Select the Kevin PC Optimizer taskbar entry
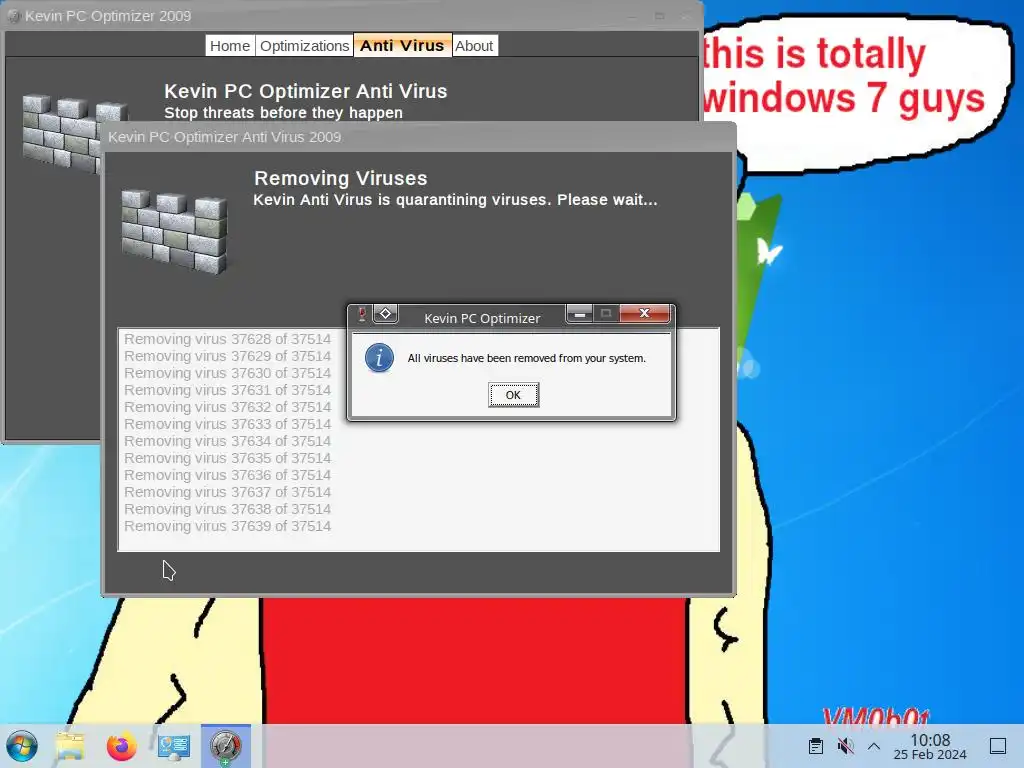Screen dimensions: 1024x768 point(226,746)
